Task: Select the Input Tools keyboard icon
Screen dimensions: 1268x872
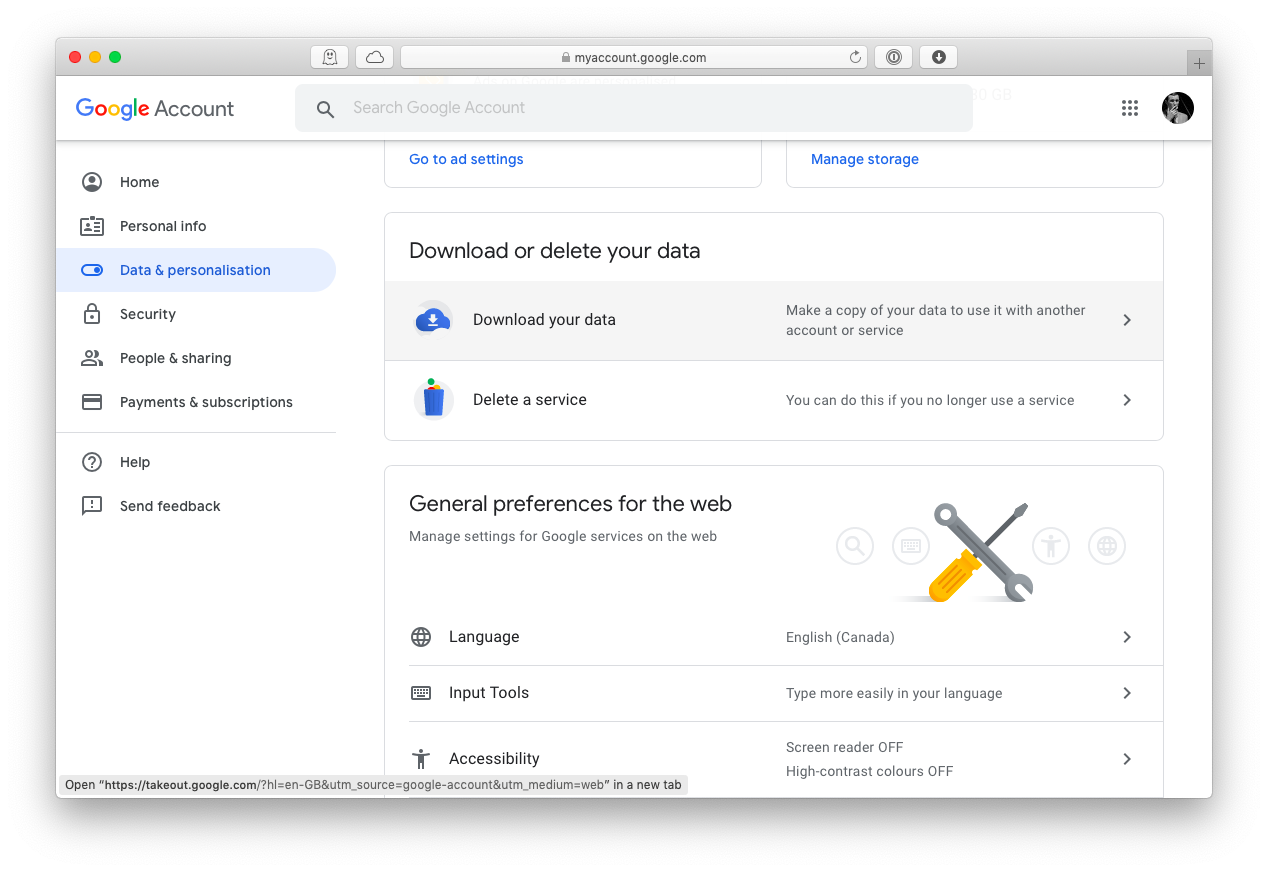Action: point(421,693)
